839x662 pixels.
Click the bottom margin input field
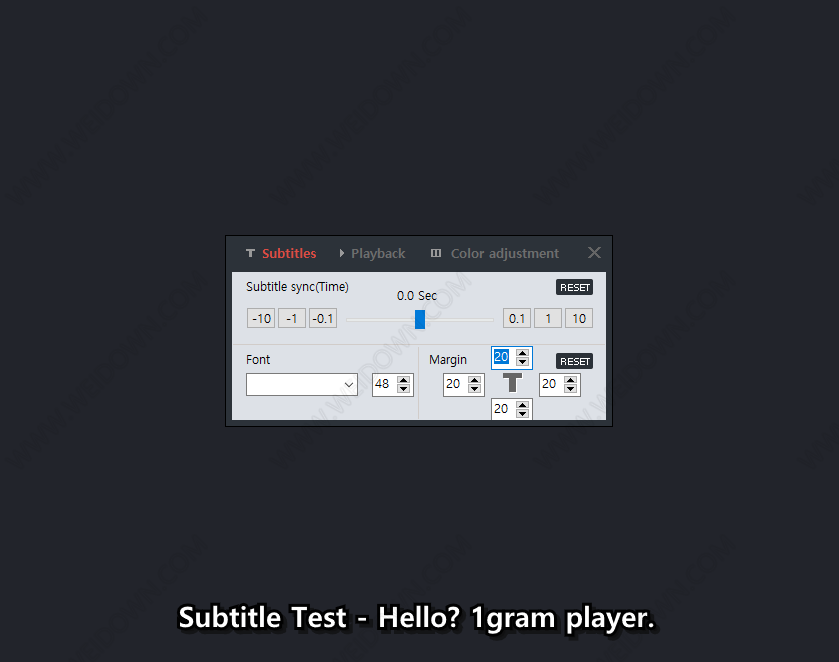coord(503,409)
